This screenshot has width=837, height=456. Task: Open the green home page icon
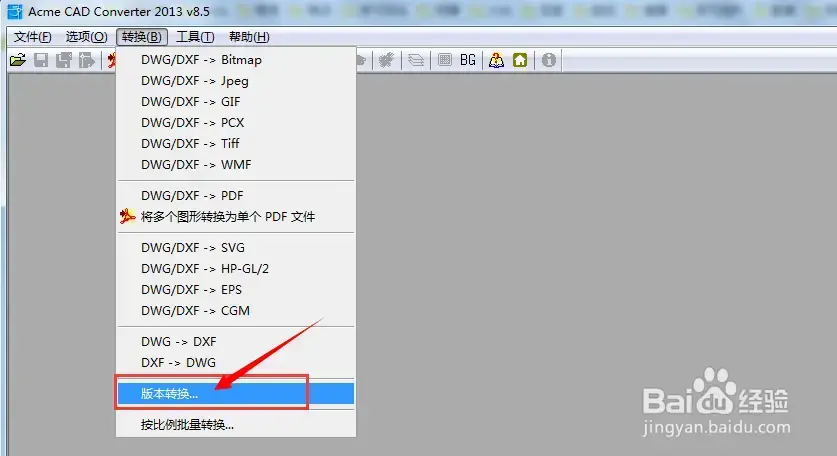pos(520,60)
